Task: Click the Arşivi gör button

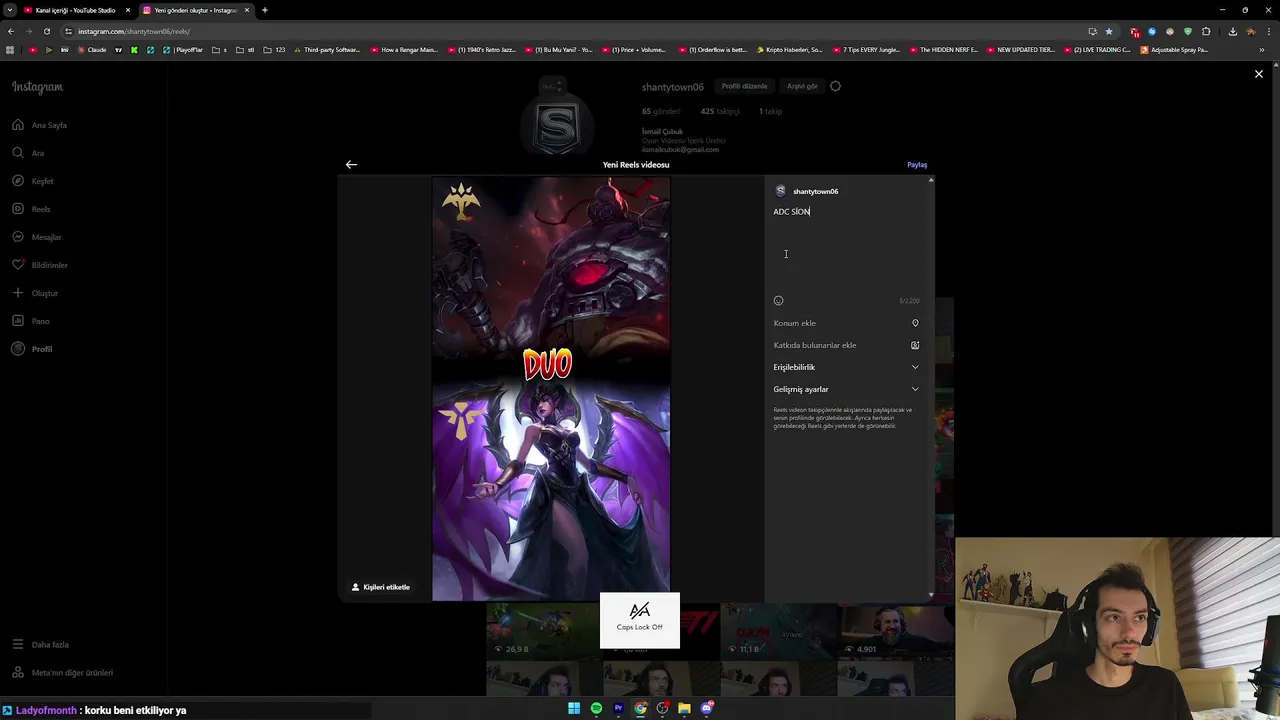Action: tap(802, 86)
